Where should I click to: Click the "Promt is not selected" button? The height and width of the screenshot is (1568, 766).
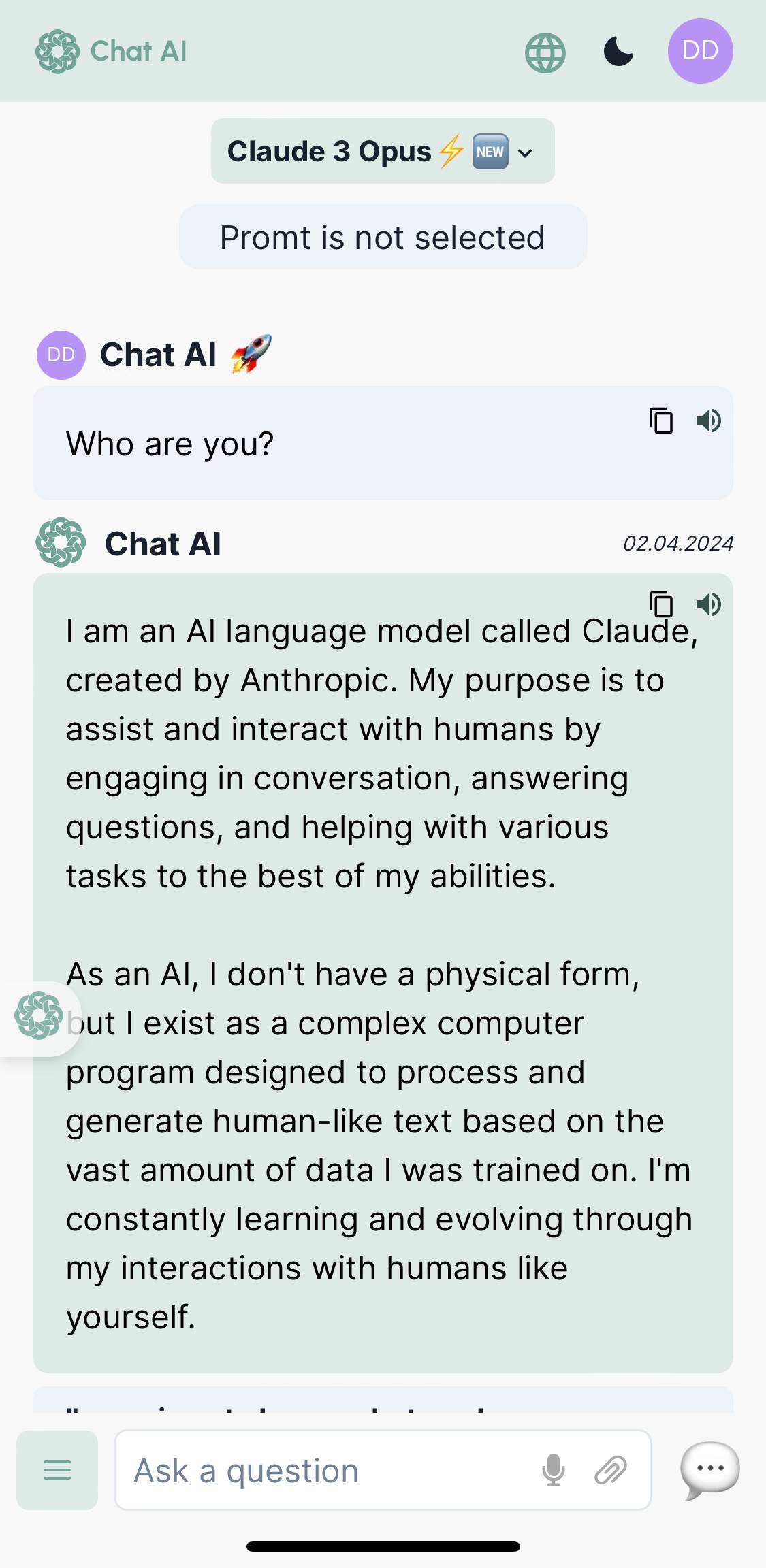coord(383,238)
